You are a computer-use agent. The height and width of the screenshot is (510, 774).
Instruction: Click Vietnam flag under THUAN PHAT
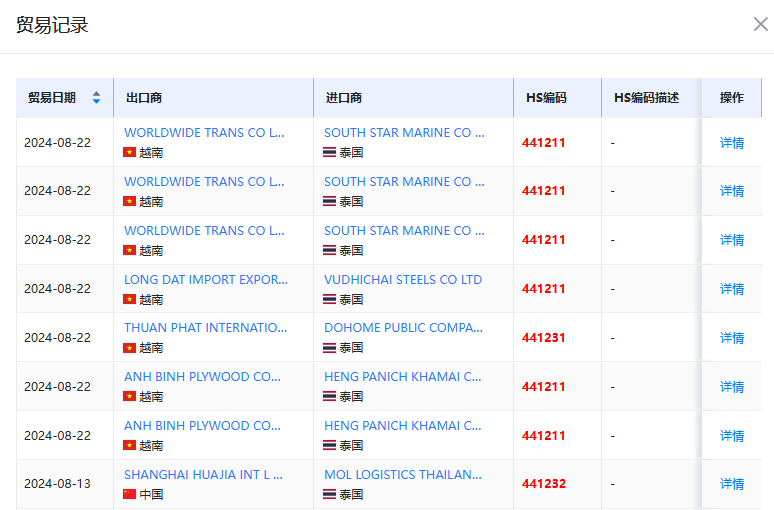[129, 348]
